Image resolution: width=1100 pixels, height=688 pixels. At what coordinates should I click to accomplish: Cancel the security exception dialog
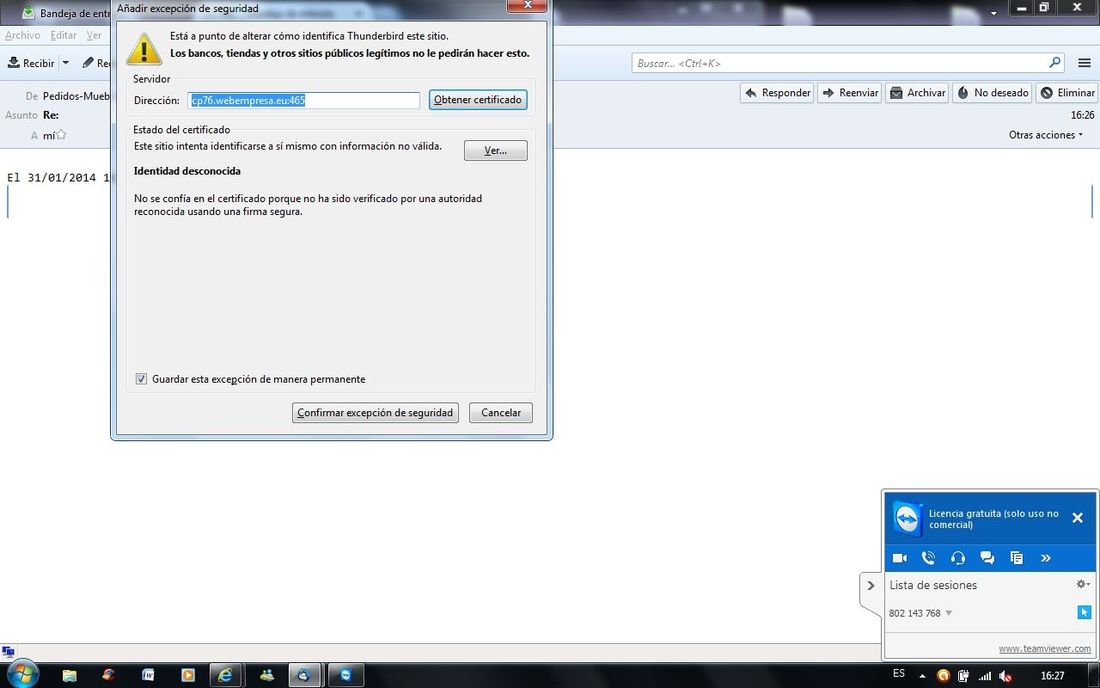tap(501, 412)
